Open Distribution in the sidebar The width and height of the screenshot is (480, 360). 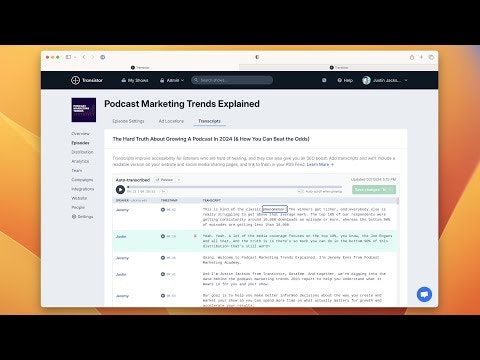point(82,152)
